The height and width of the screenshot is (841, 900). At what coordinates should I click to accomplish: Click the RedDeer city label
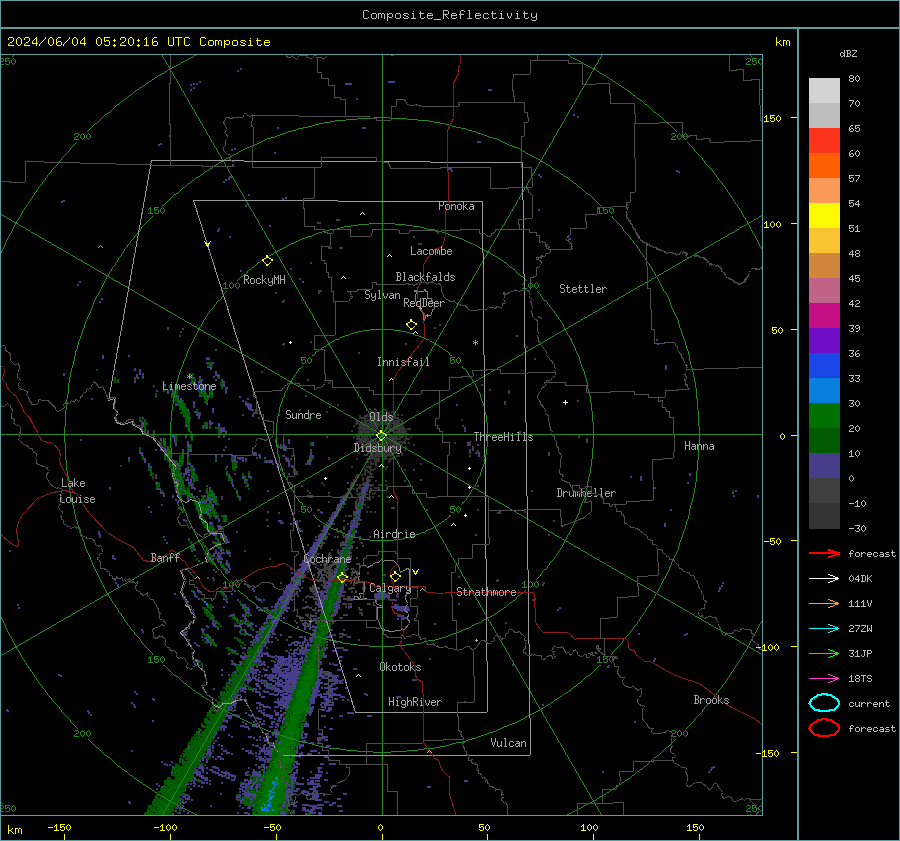(424, 303)
